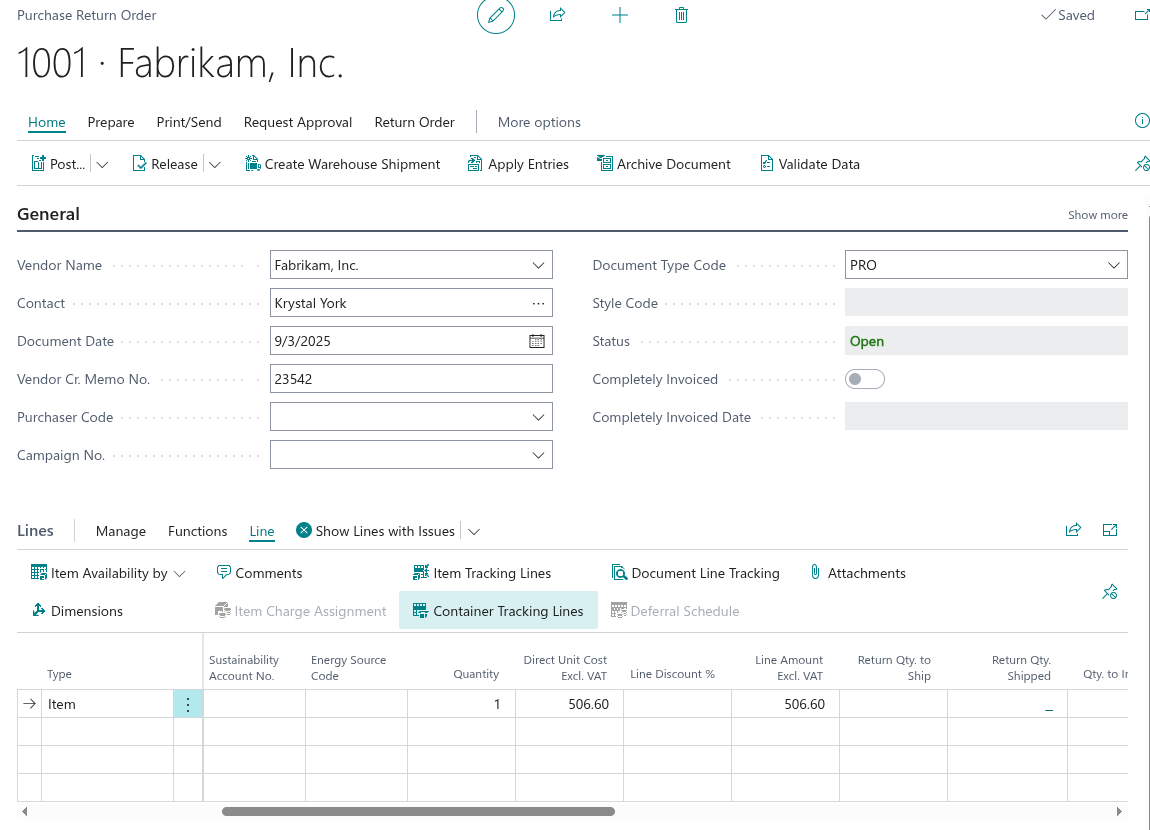
Task: Open line Attachments
Action: 857,573
